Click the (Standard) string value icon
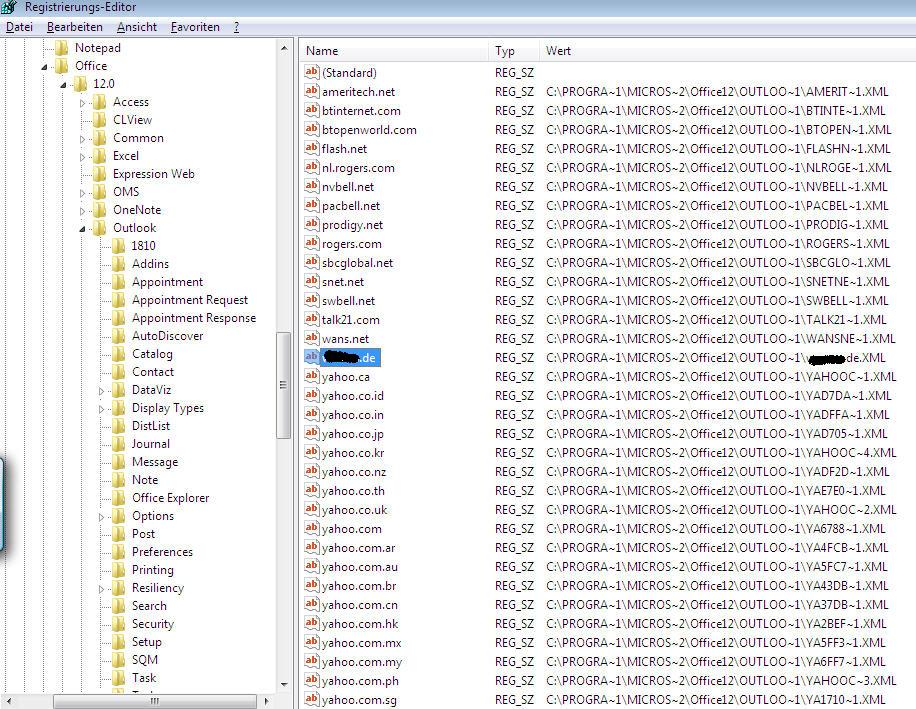This screenshot has width=916, height=709. [311, 72]
